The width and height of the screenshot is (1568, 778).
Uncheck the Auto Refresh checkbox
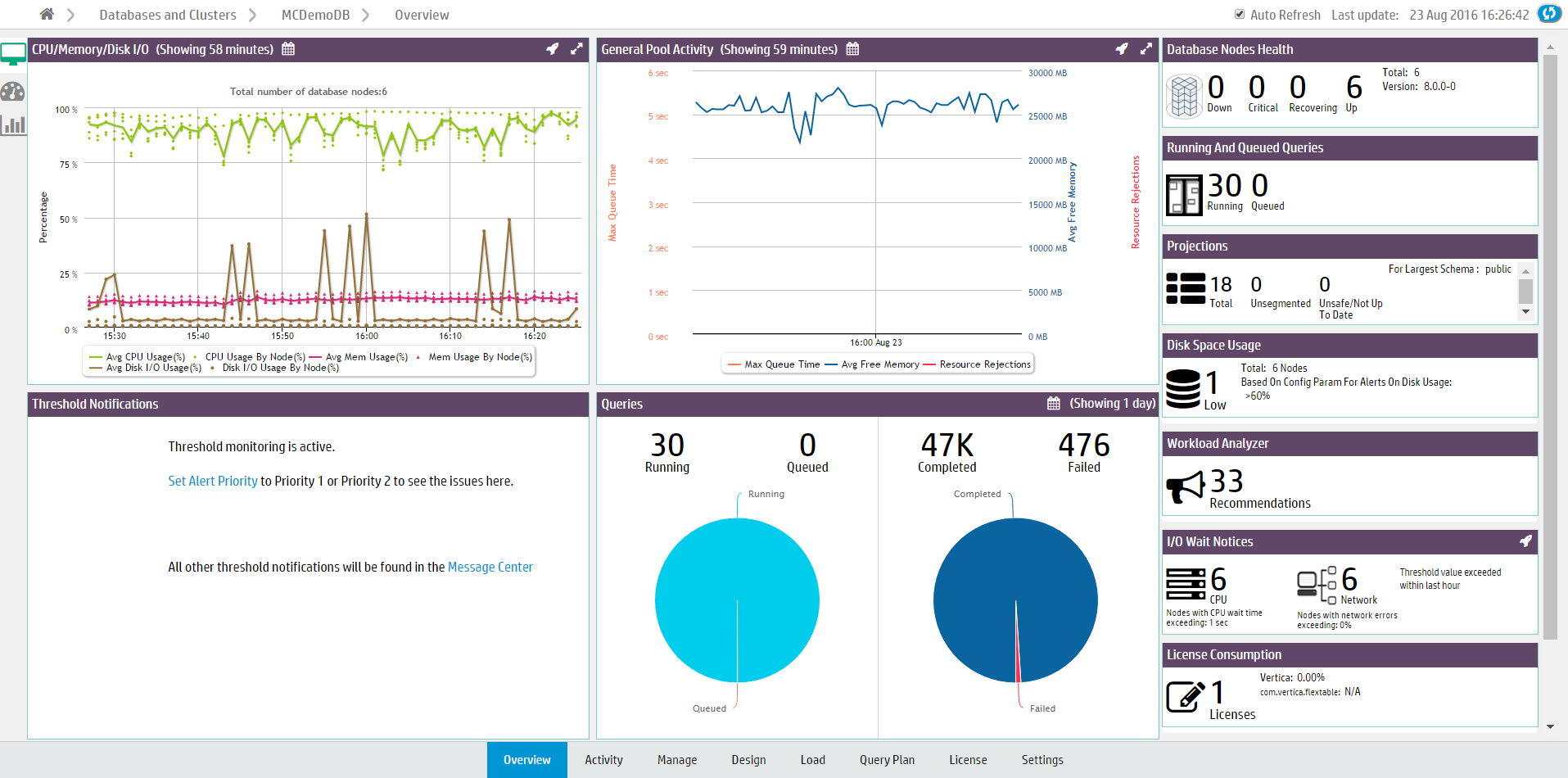click(x=1240, y=15)
